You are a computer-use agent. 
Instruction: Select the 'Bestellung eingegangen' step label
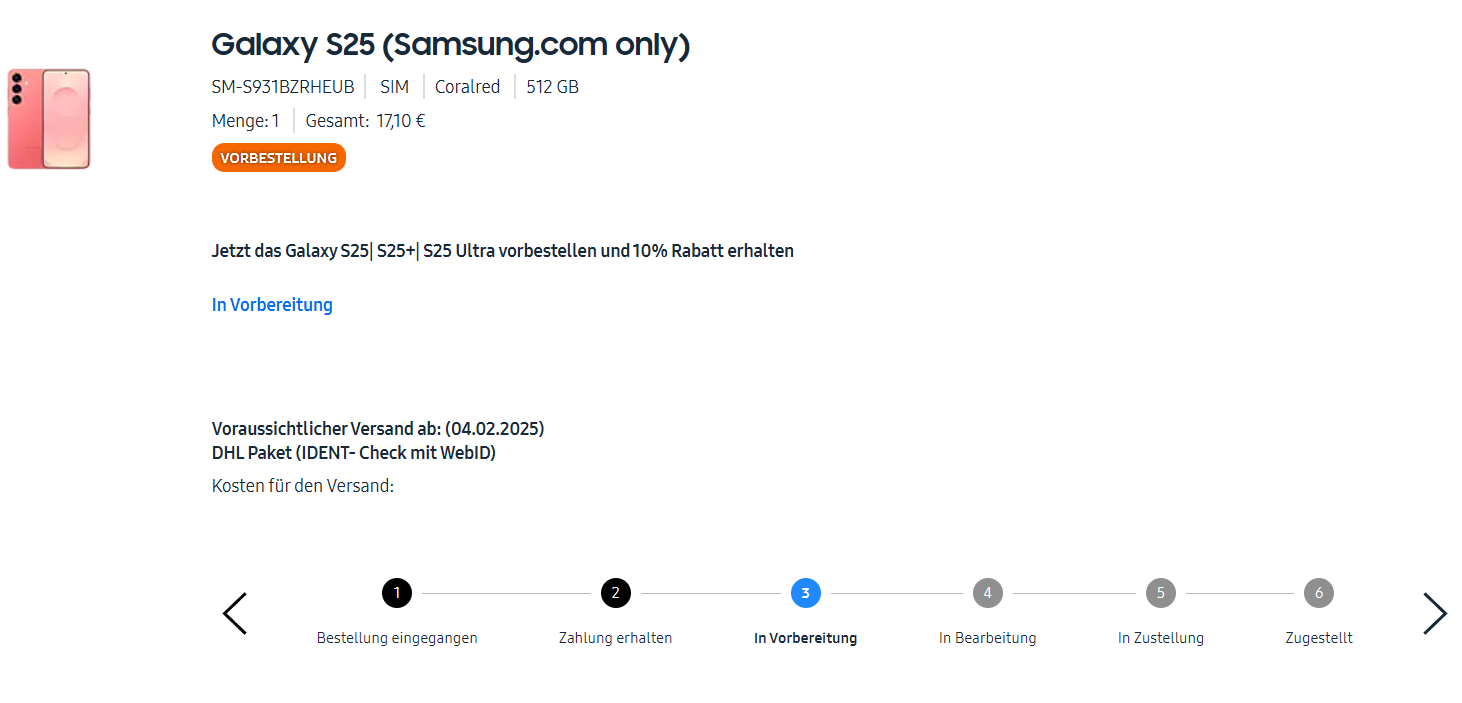397,638
